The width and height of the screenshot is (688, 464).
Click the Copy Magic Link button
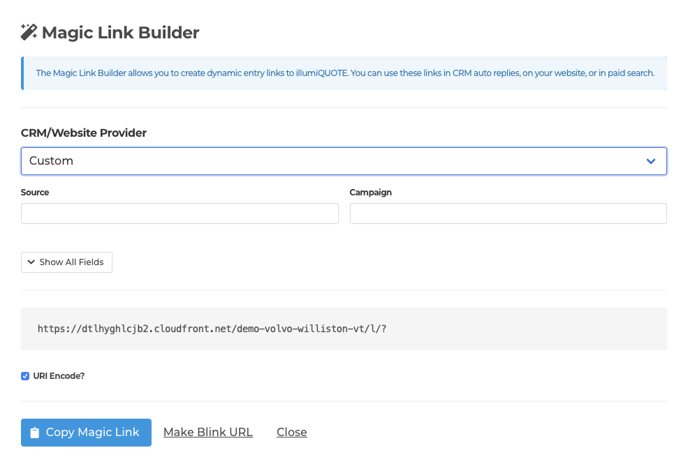pyautogui.click(x=86, y=432)
